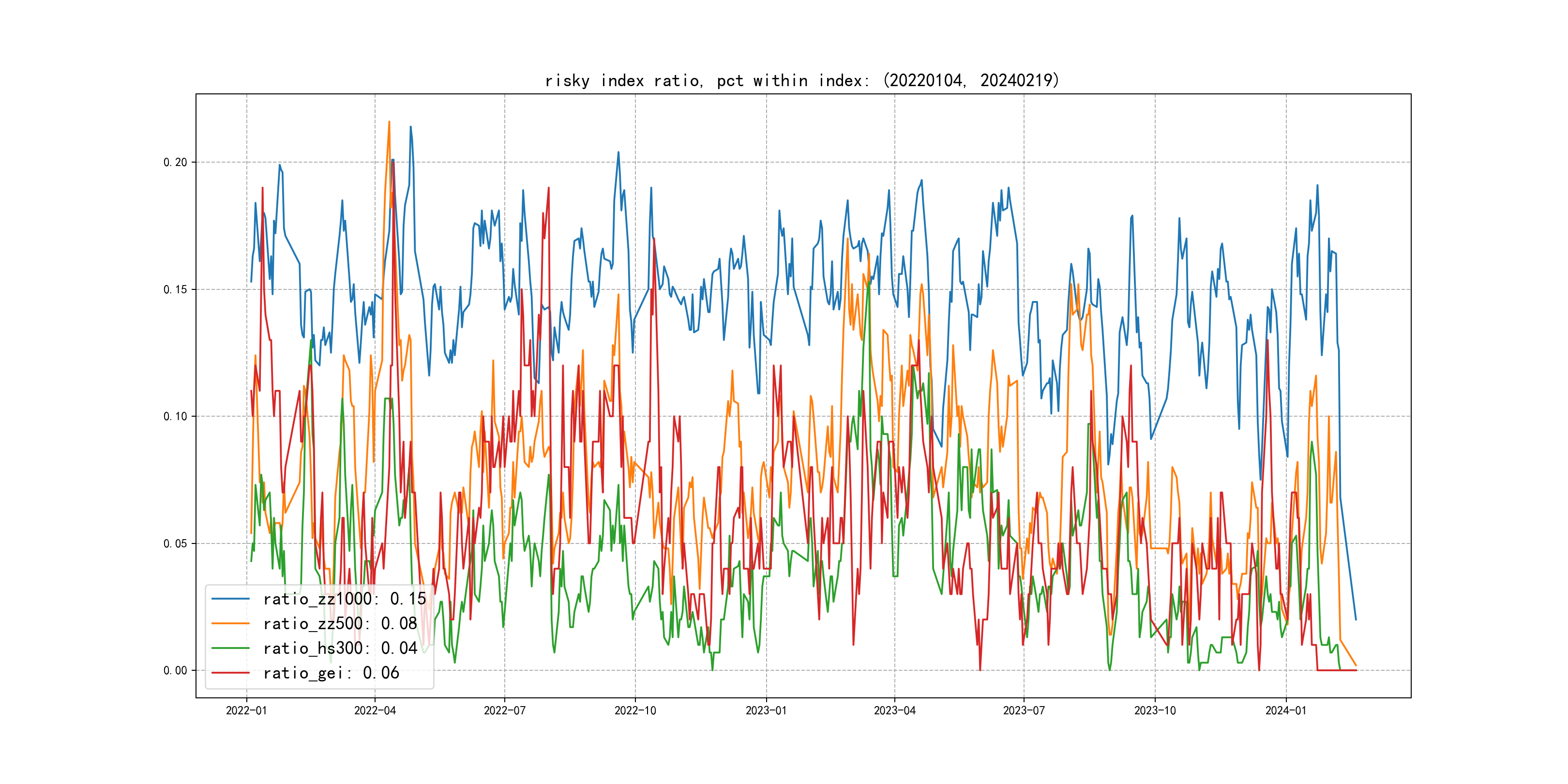The image size is (1568, 784).
Task: Click the ratio_zz500 legend label
Action: 340,624
